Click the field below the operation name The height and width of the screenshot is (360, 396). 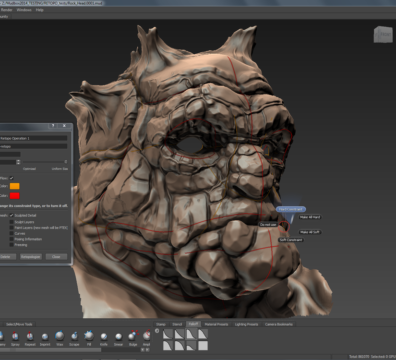[x=33, y=146]
